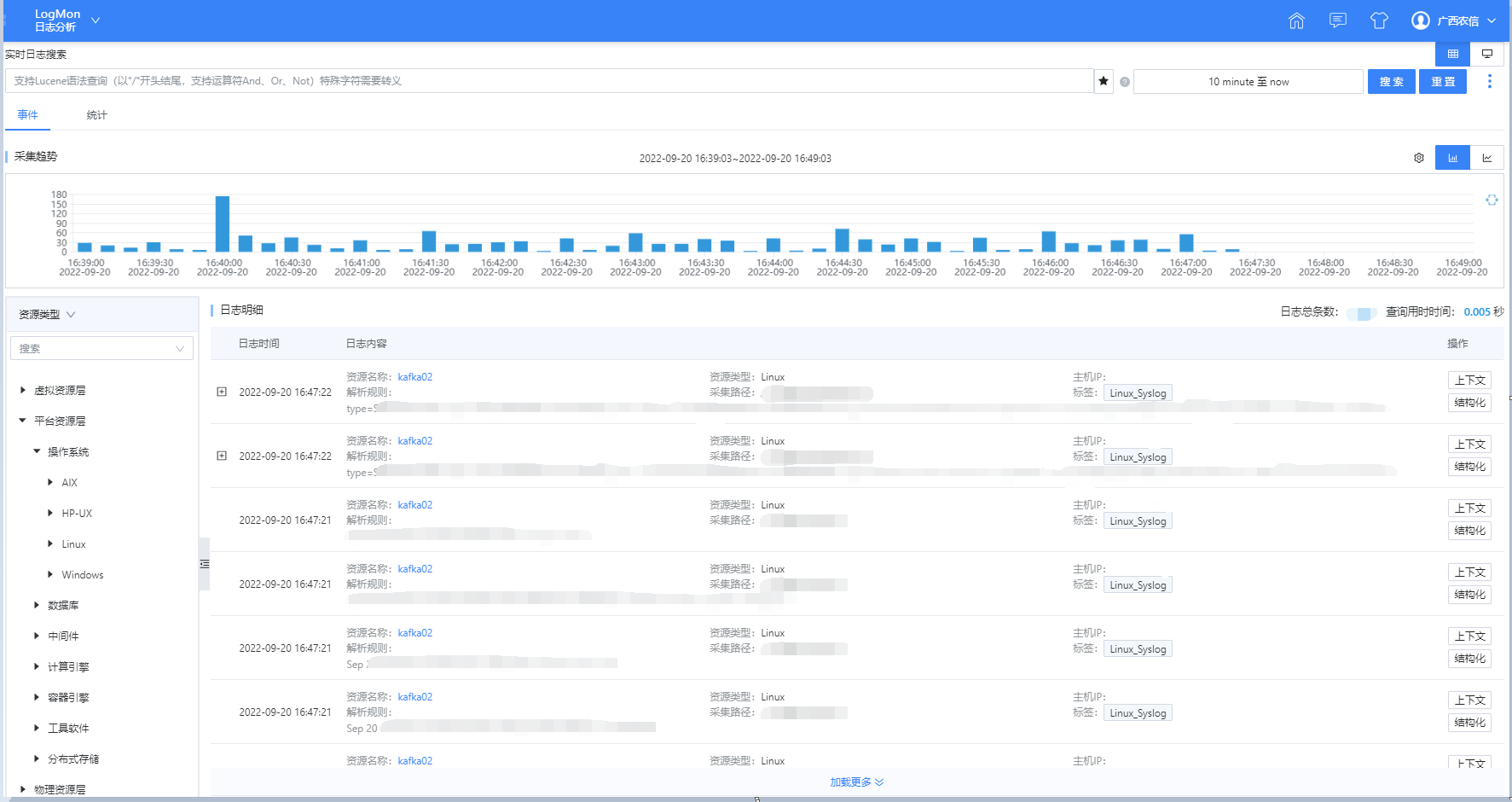This screenshot has width=1512, height=802.
Task: Click 日志时间 column header
Action: [x=259, y=344]
